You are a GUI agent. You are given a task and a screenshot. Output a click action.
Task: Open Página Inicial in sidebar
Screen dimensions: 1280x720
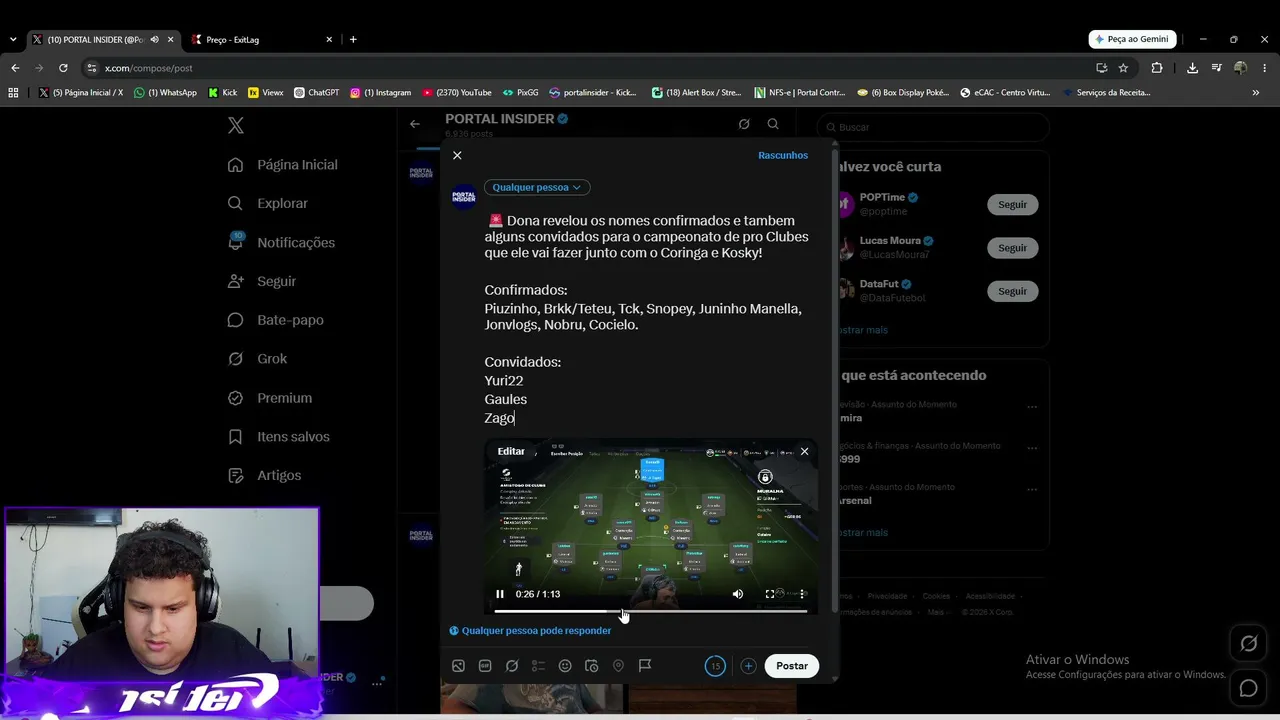coord(283,165)
